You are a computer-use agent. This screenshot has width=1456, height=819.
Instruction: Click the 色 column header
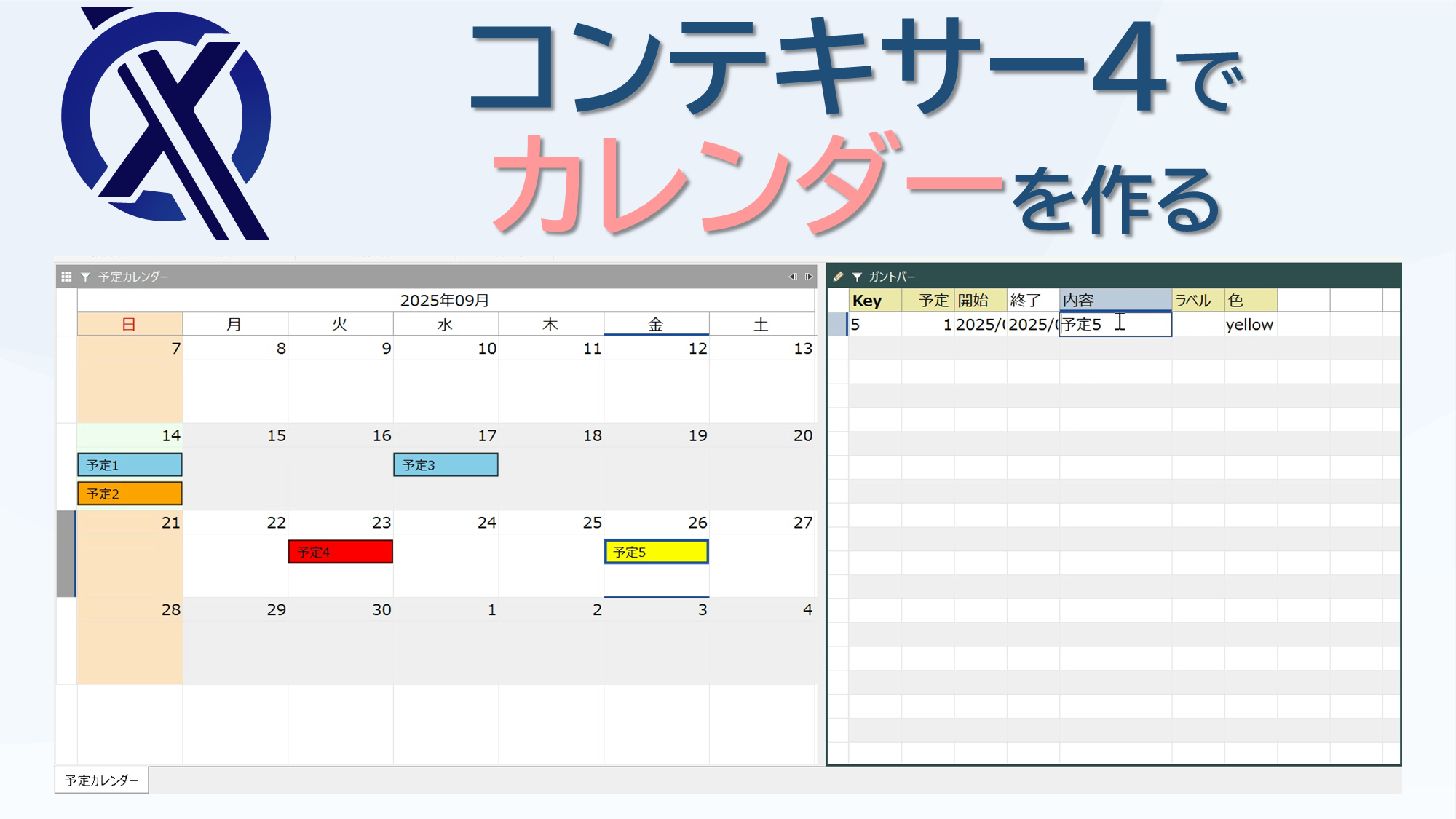click(1250, 301)
